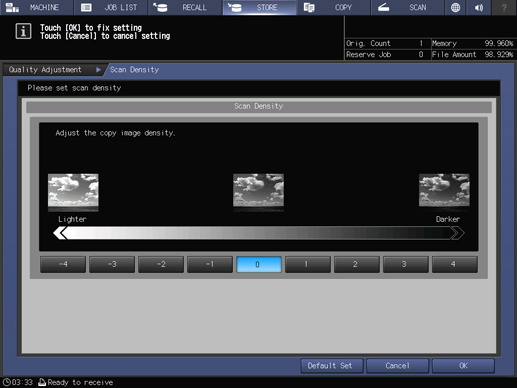
Task: Click 'Adjust the copy image density.' text
Action: 115,133
